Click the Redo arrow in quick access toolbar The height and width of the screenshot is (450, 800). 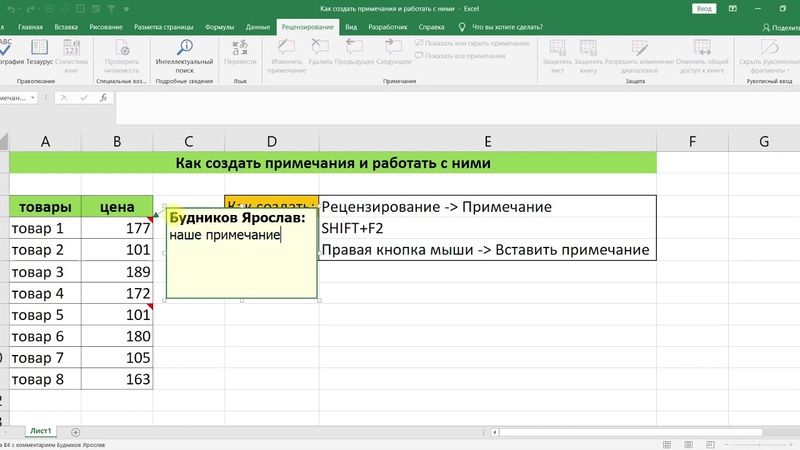(30, 9)
